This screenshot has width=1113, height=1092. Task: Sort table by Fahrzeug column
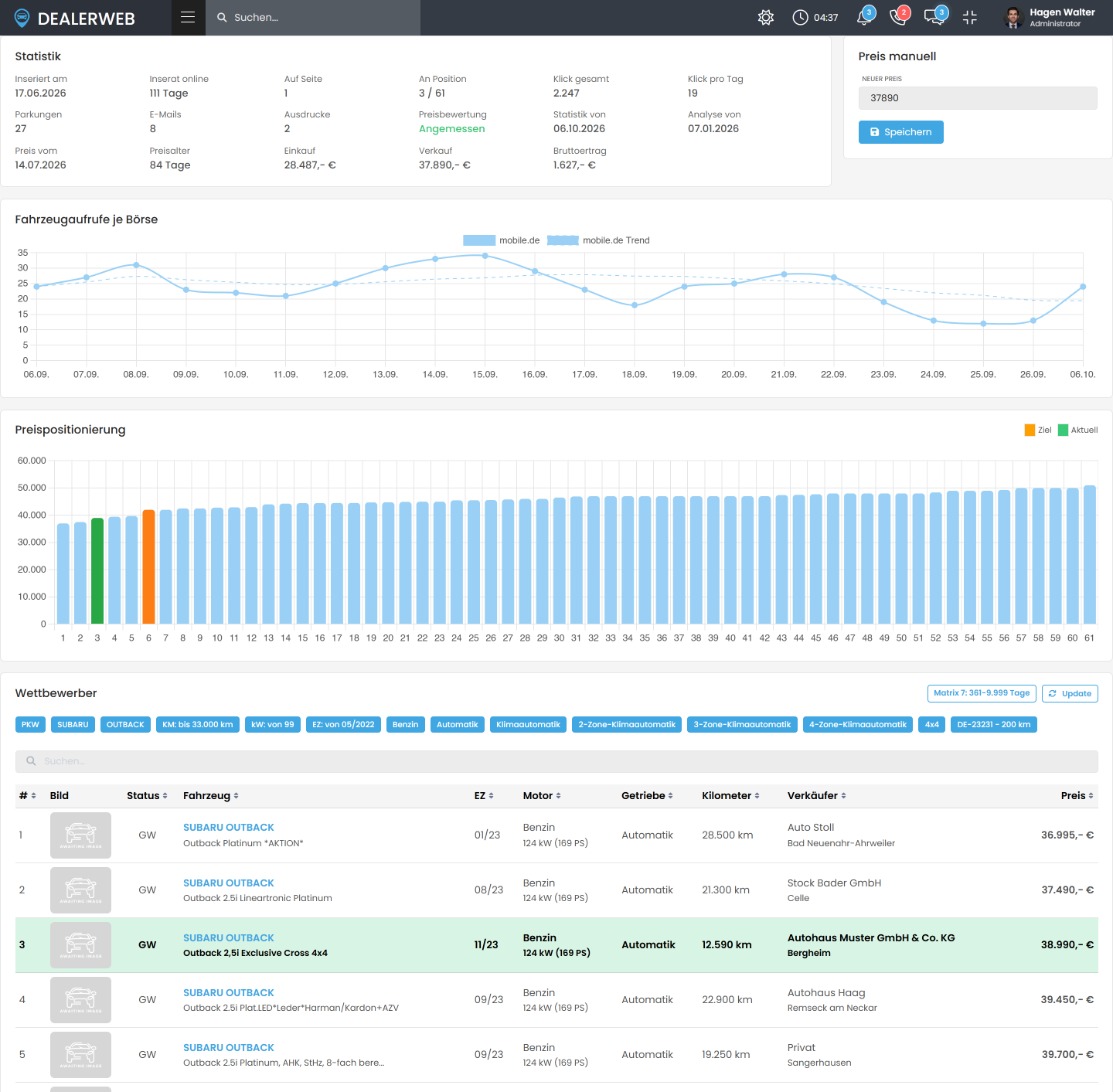coord(211,796)
